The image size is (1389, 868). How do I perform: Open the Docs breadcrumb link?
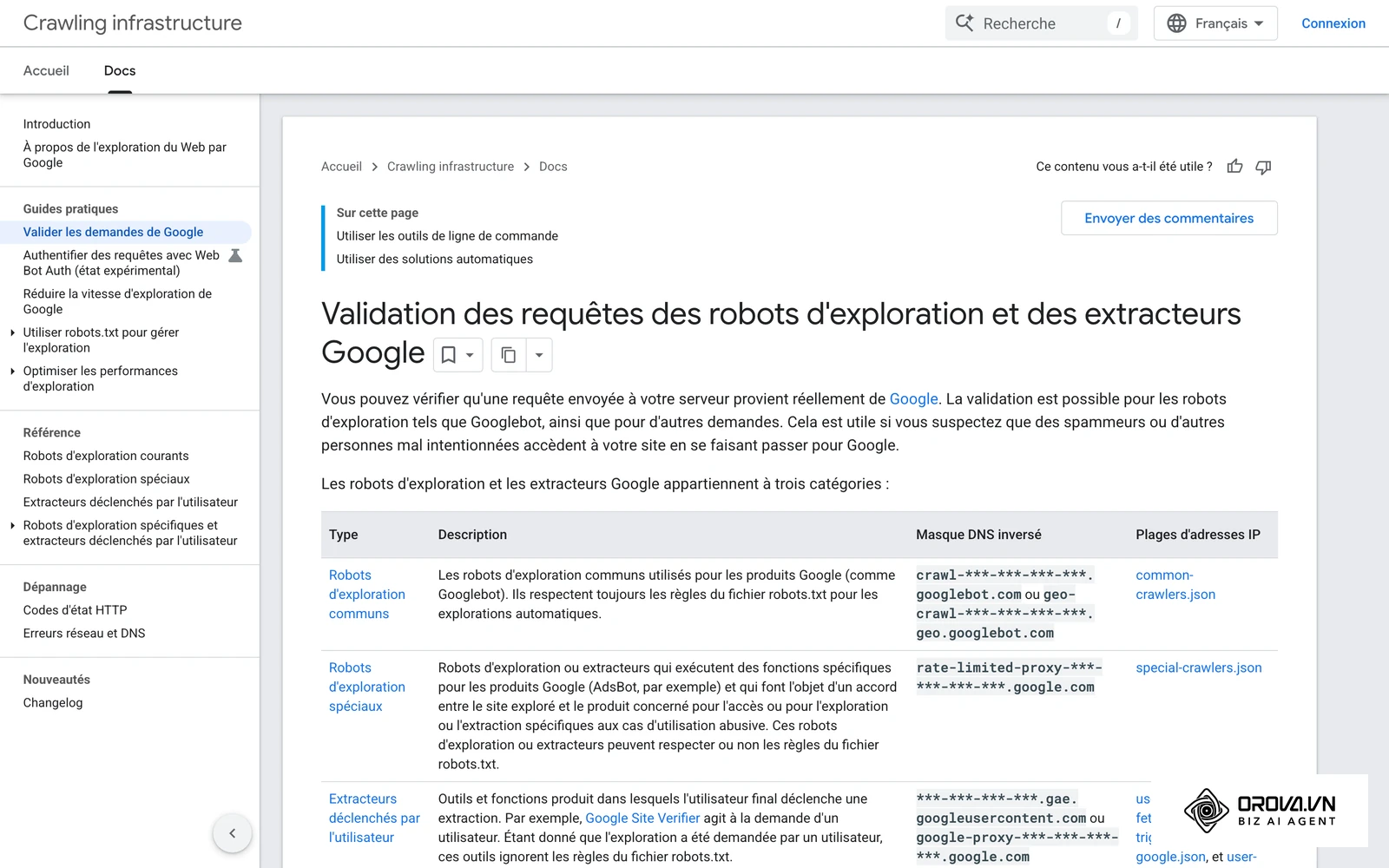[x=553, y=167]
